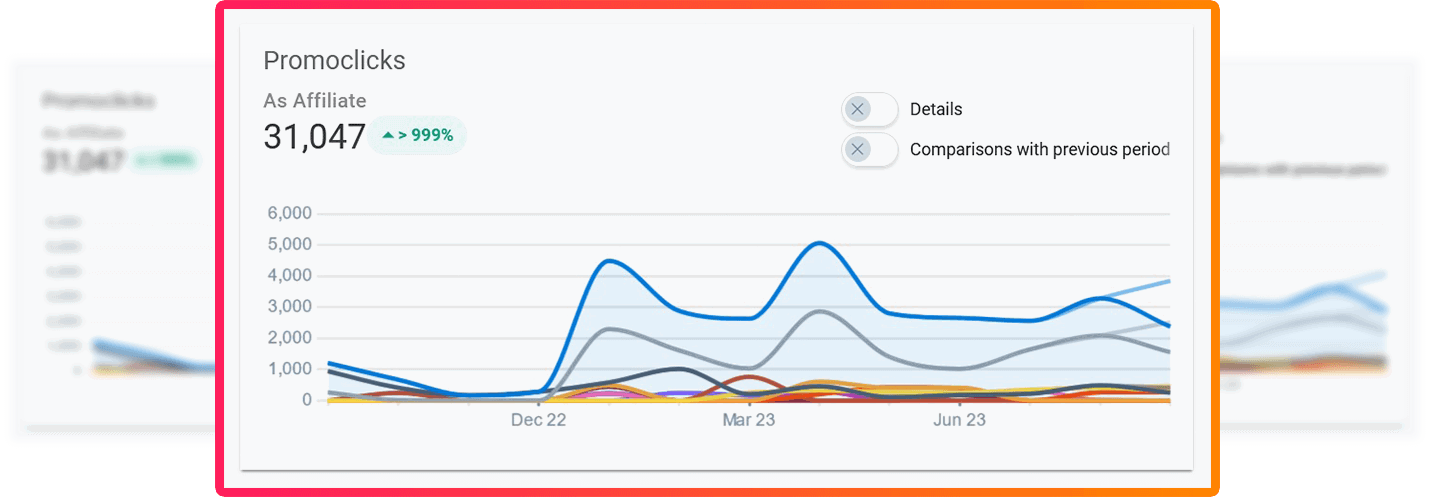The width and height of the screenshot is (1430, 497).
Task: Click the Details label text
Action: (936, 109)
